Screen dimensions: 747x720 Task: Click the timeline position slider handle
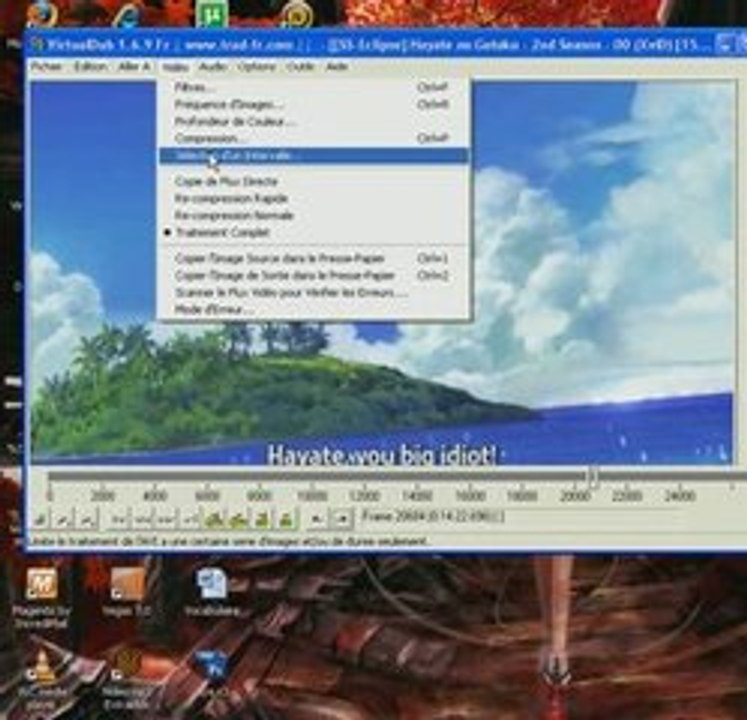point(592,477)
